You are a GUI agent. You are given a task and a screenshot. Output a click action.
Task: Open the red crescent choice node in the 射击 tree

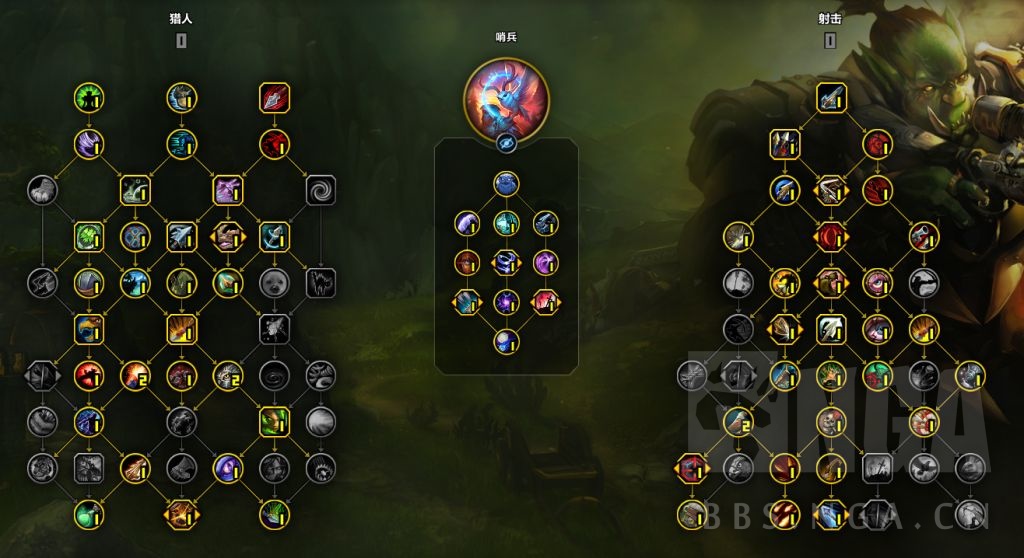tap(831, 237)
